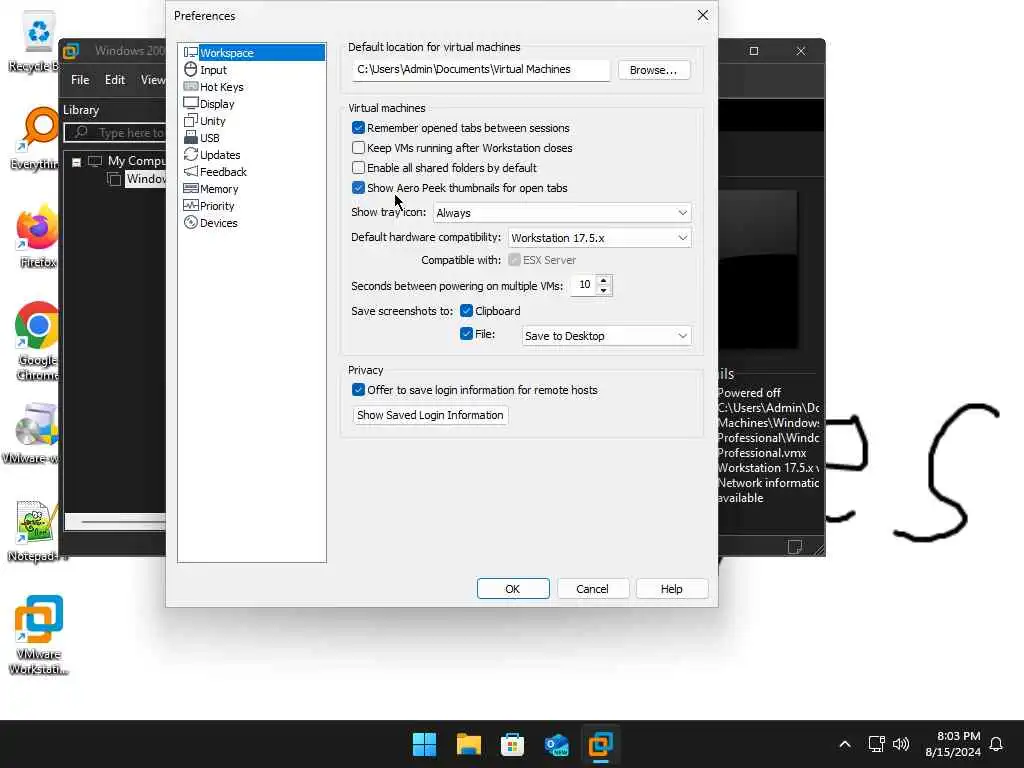Screen dimensions: 1024x768
Task: Open the Windows Start menu
Action: pyautogui.click(x=424, y=744)
